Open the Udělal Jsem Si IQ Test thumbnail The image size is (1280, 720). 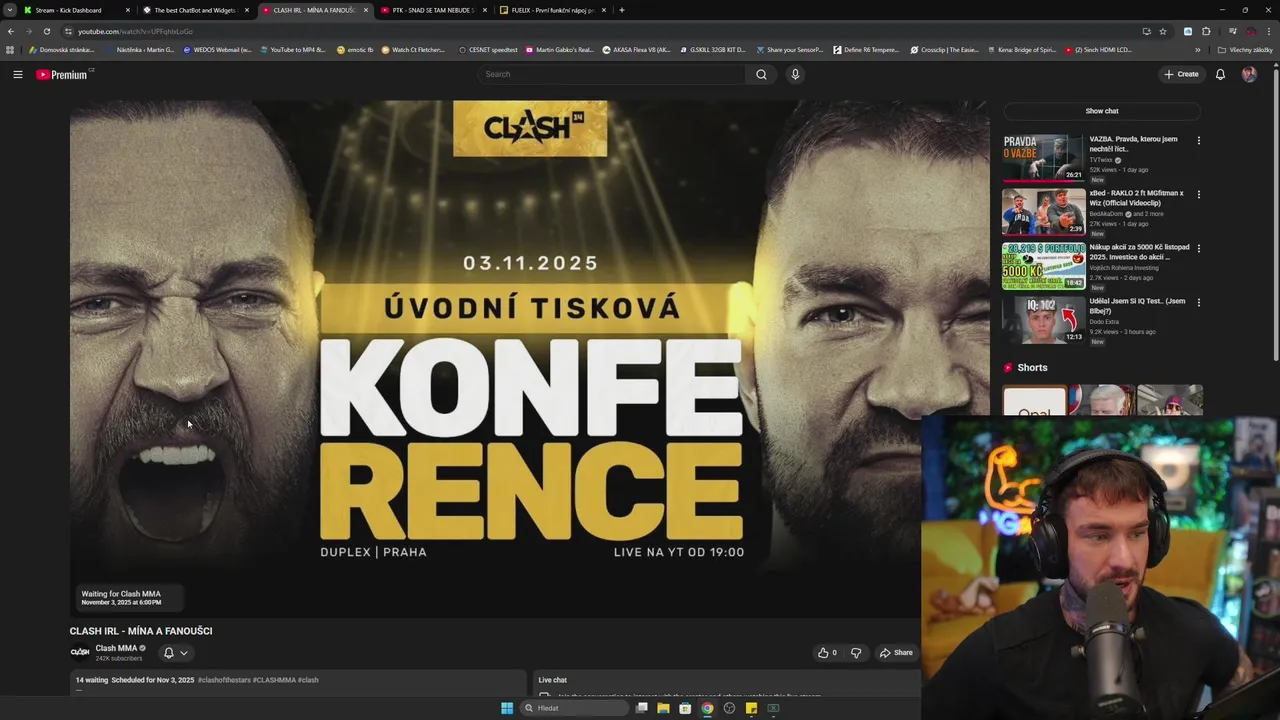point(1044,320)
